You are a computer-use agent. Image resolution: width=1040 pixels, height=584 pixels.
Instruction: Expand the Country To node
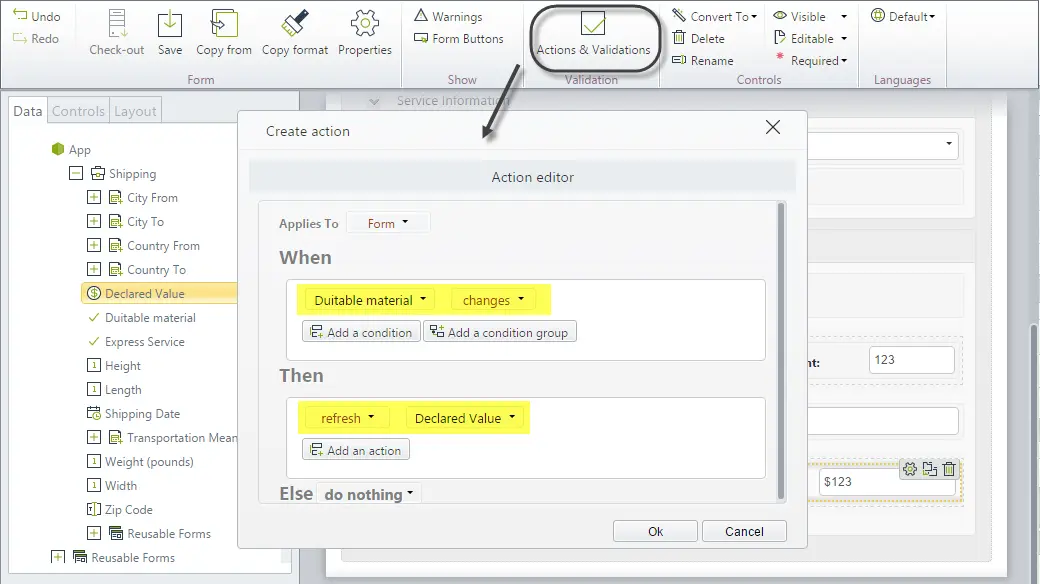point(94,269)
